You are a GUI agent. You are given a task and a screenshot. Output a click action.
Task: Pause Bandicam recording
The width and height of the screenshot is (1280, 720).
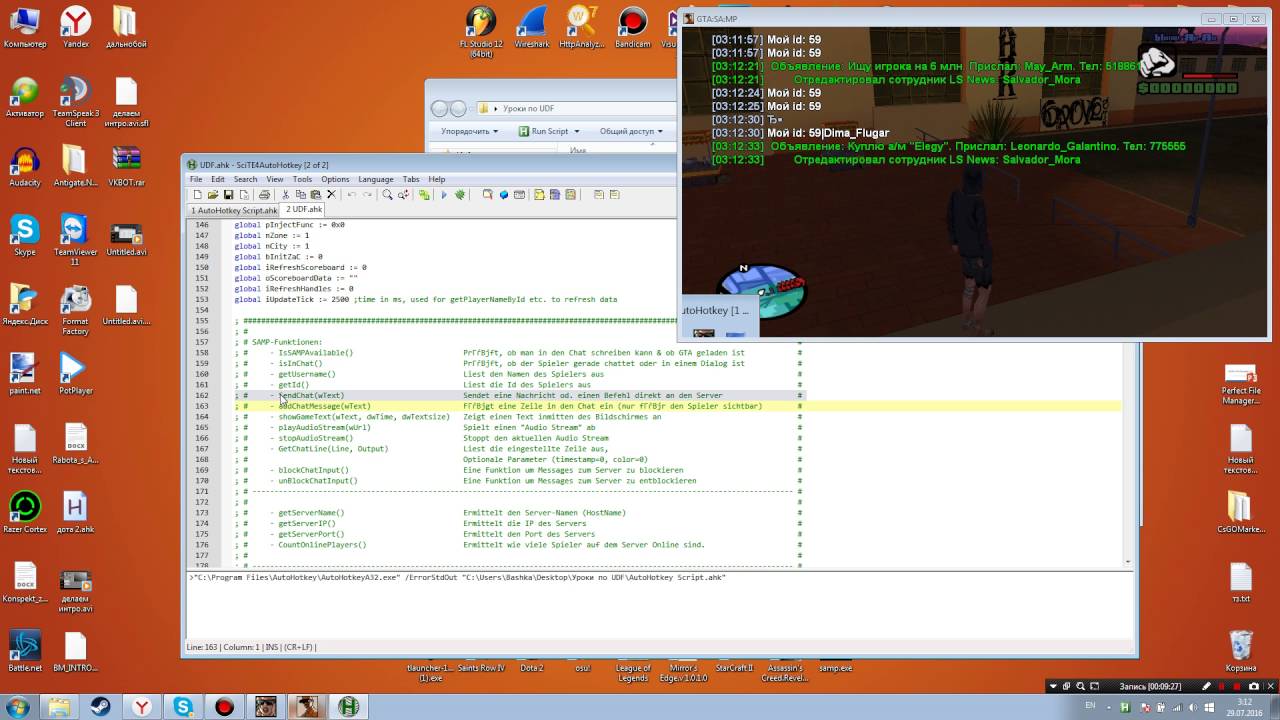tap(1221, 687)
